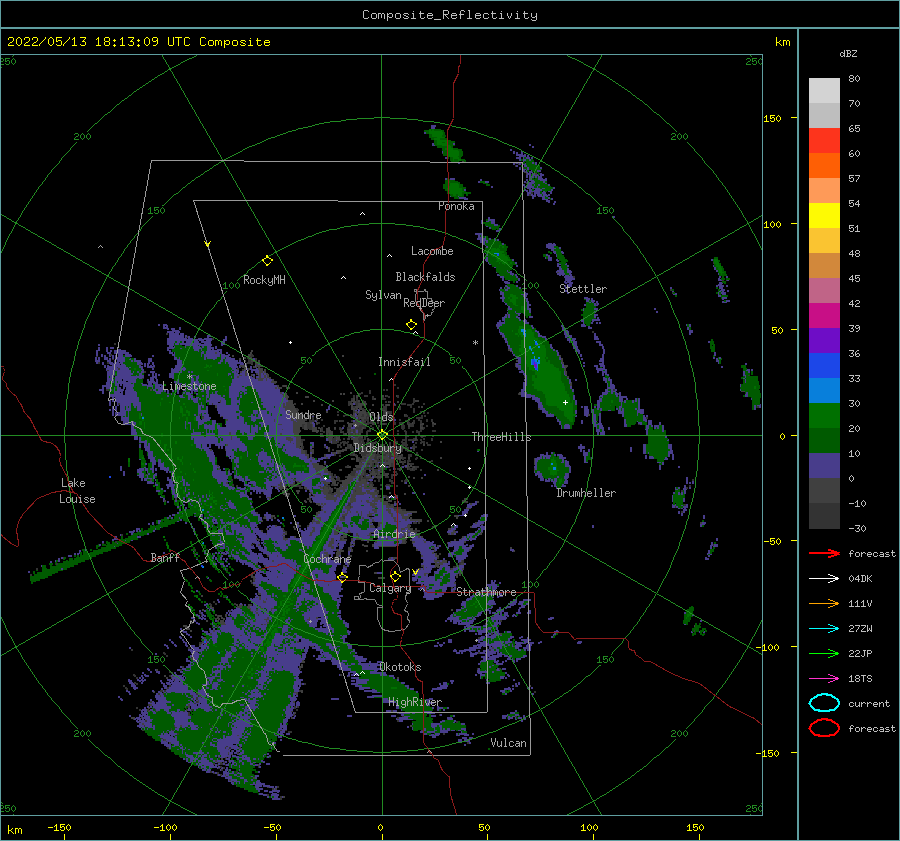
Task: Pick the bright yellow swatch in dBZ legend
Action: (x=824, y=216)
